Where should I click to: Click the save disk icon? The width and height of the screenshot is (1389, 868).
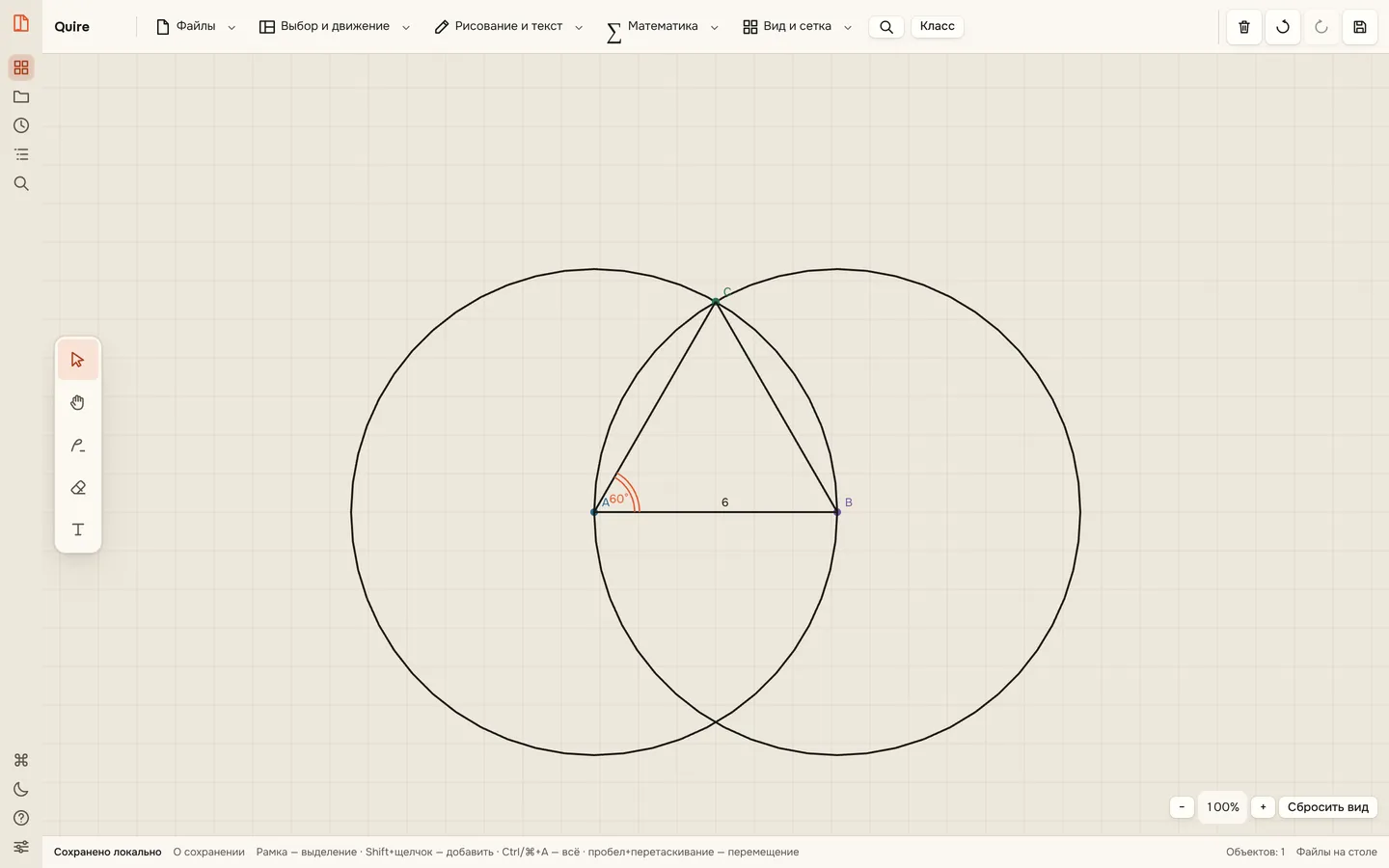tap(1360, 27)
